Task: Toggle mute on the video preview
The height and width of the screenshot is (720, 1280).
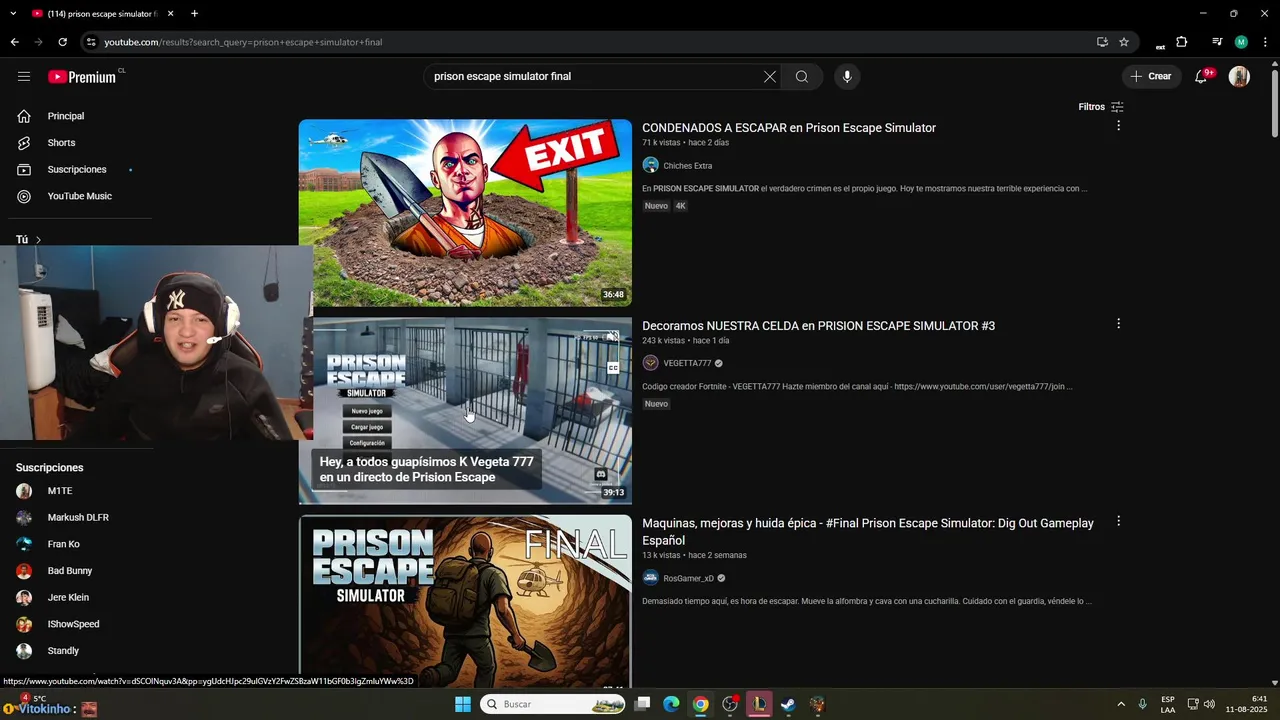Action: (613, 337)
